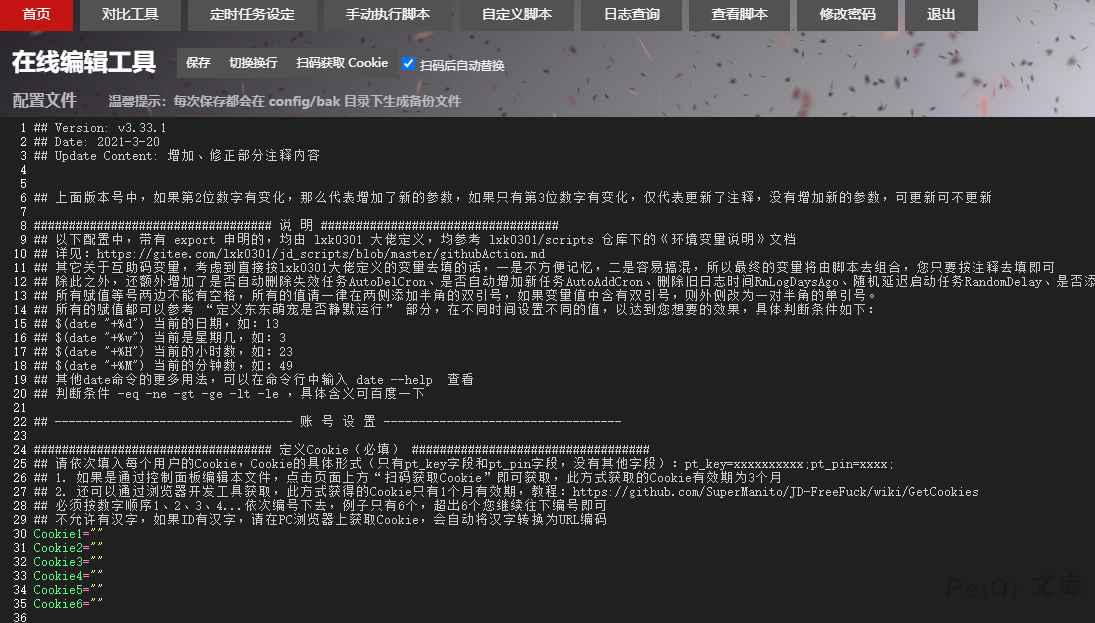Go to 定时任务设定 tab
Screen dimensions: 1095x623
[x=252, y=15]
